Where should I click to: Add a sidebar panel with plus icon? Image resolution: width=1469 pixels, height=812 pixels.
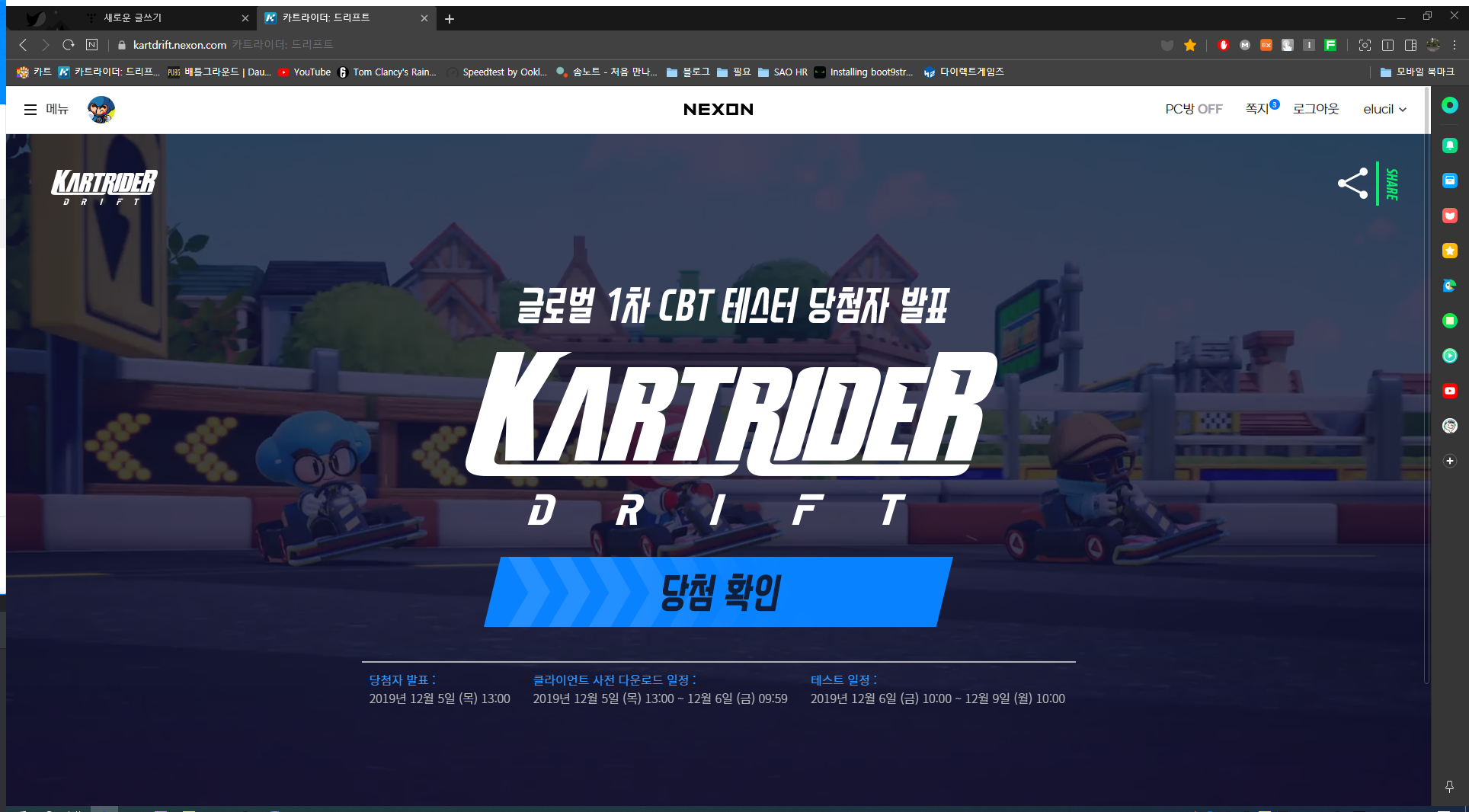(x=1449, y=461)
